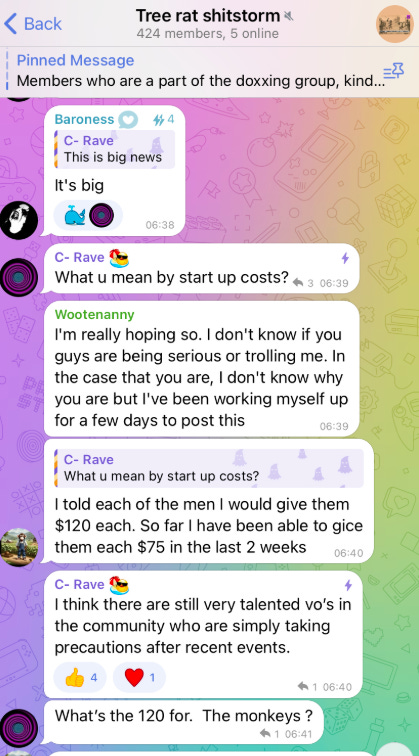Screen dimensions: 419x756
Task: Tap the lightning icon on the talented vo's message
Action: (x=348, y=585)
